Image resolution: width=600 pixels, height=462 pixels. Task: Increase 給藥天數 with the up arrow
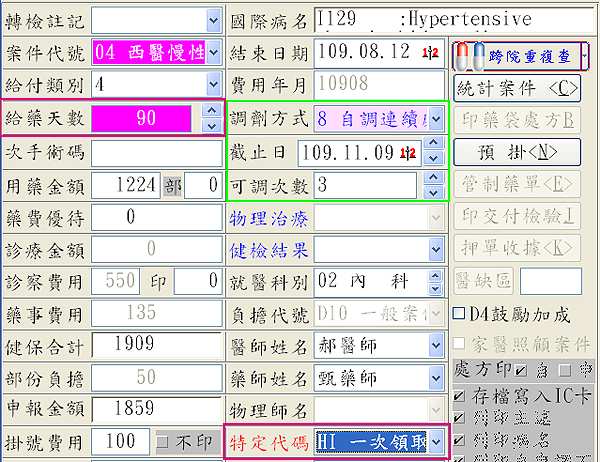click(211, 111)
